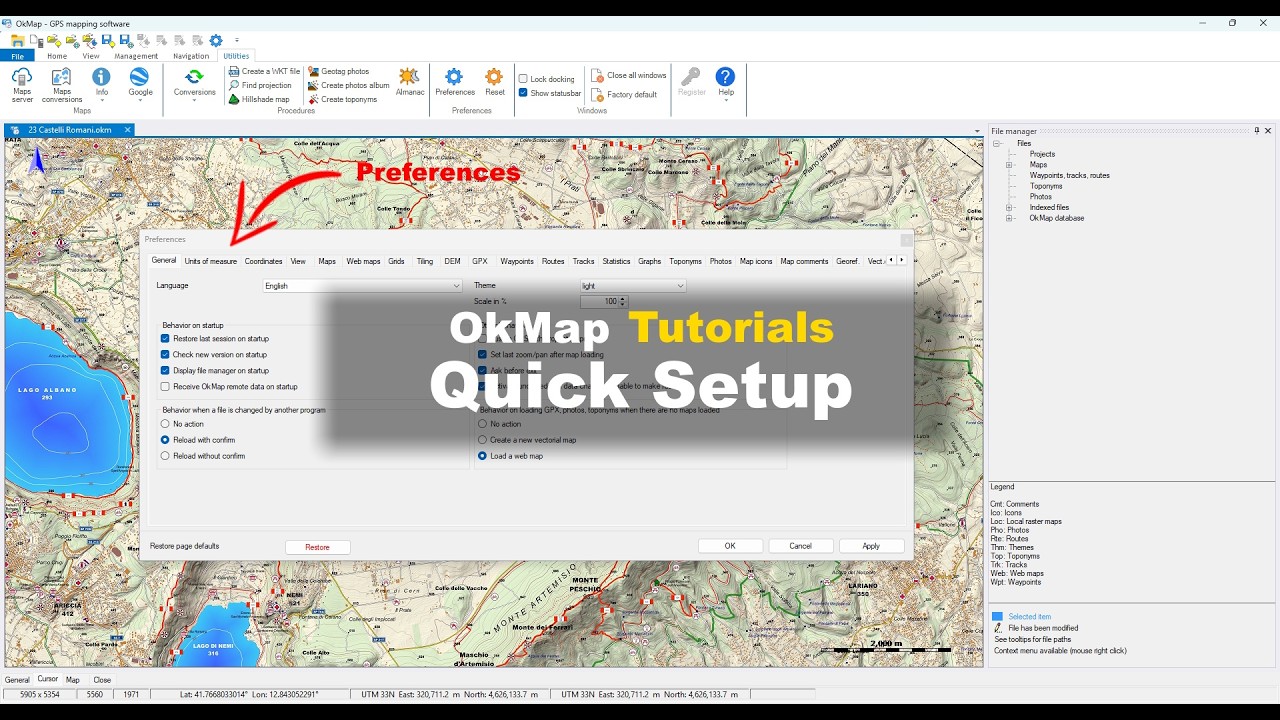Select Reload without confirm option
This screenshot has height=720, width=1280.
(x=165, y=456)
